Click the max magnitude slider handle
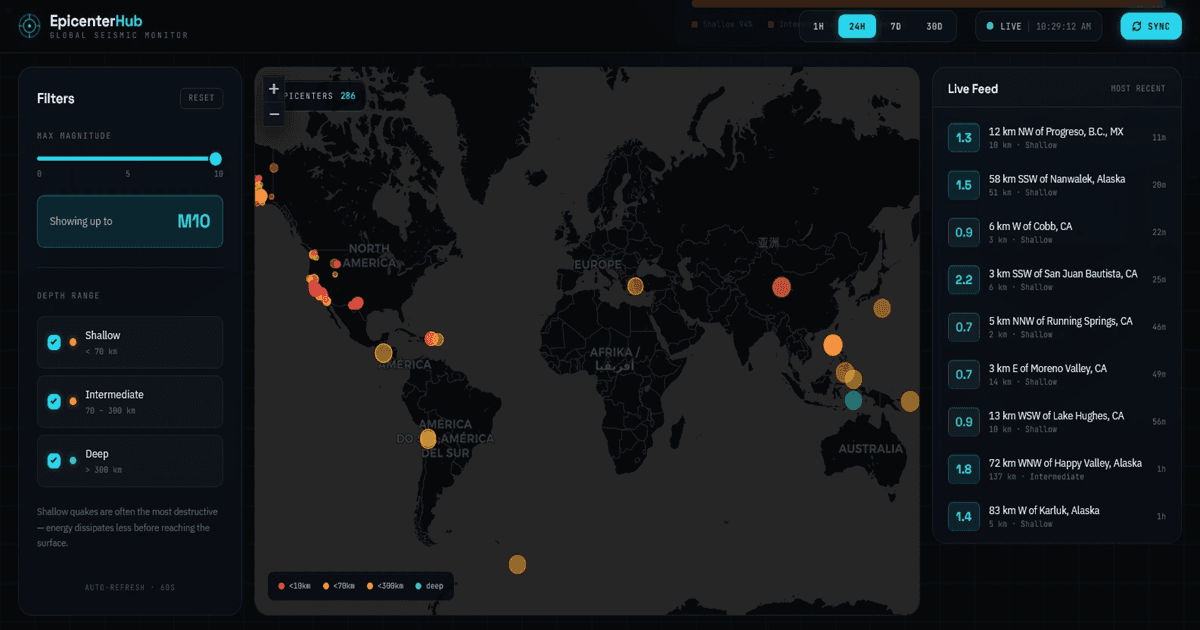This screenshot has width=1200, height=630. [x=215, y=158]
